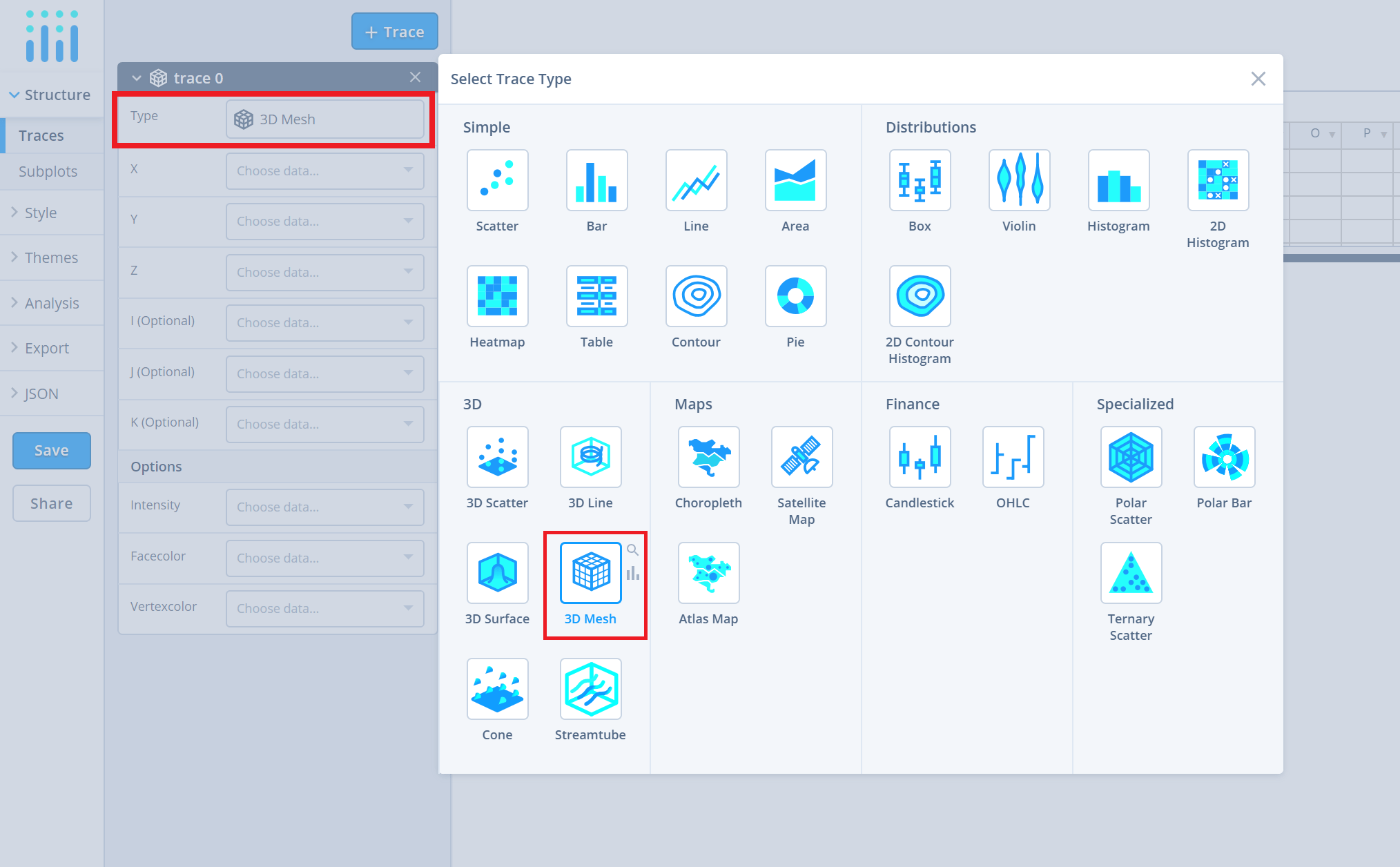Screen dimensions: 1400x867
Task: Open the X data dropdown
Action: point(324,171)
